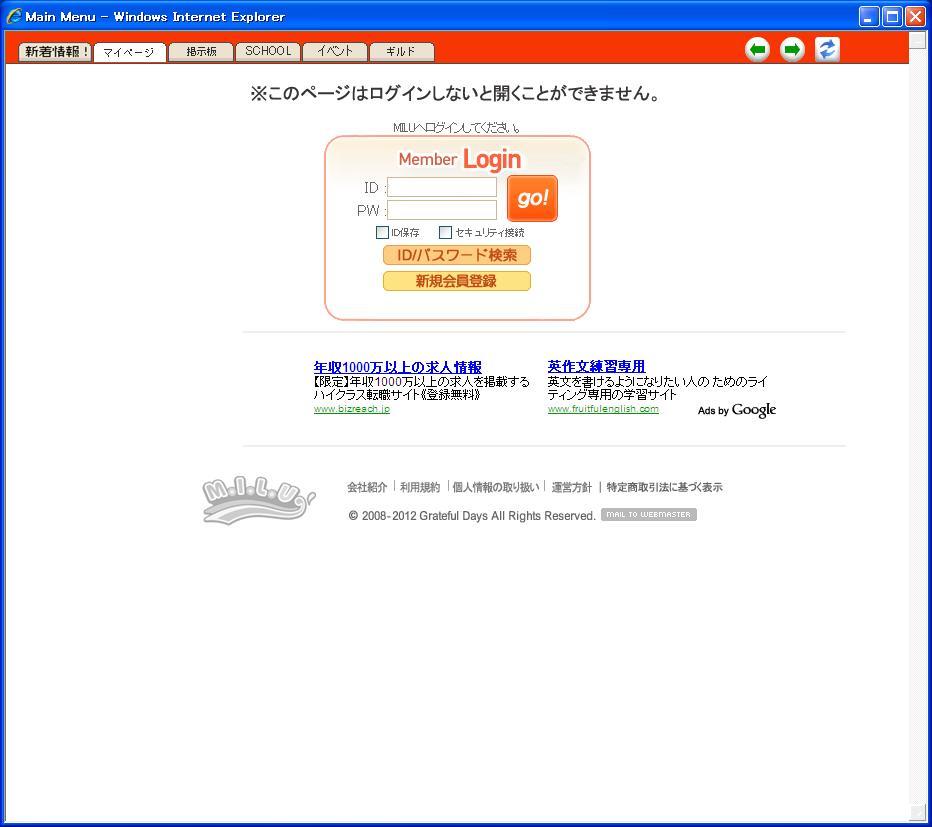
Task: Select the SCHOOL tab
Action: pyautogui.click(x=268, y=52)
